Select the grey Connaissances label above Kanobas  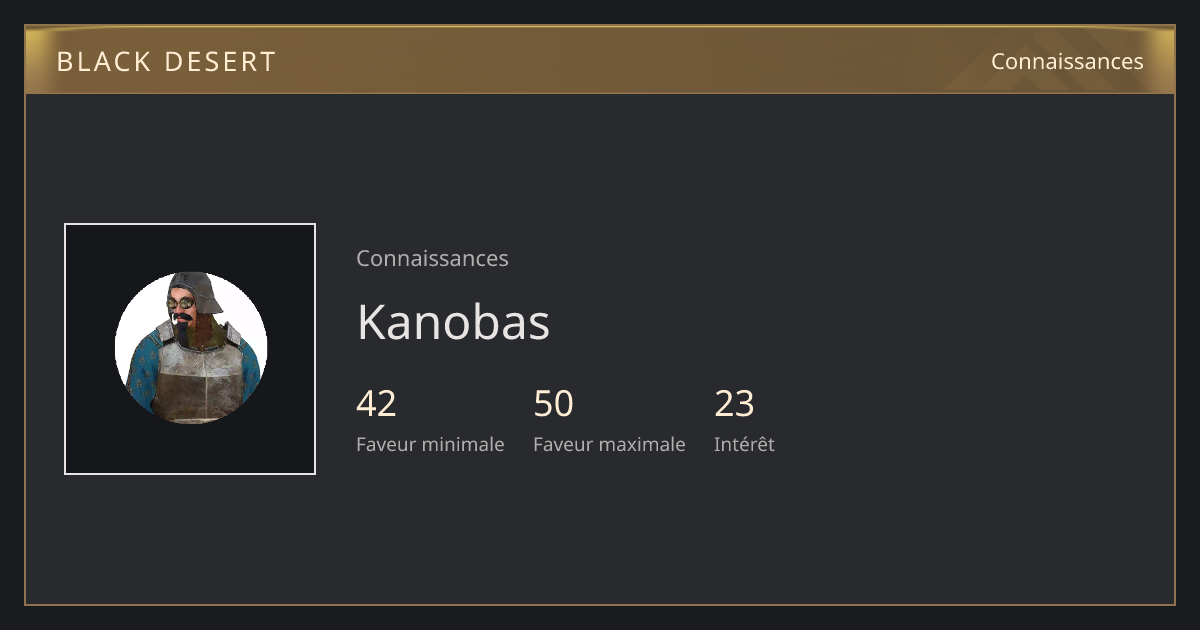pyautogui.click(x=432, y=258)
